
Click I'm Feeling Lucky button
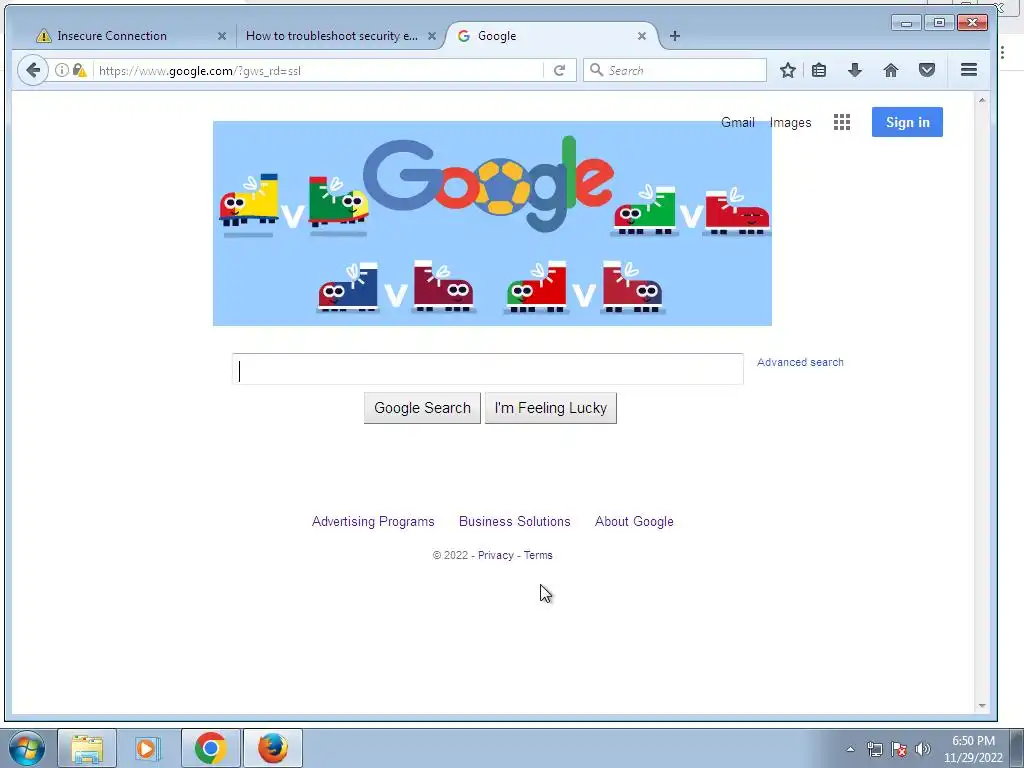tap(551, 408)
